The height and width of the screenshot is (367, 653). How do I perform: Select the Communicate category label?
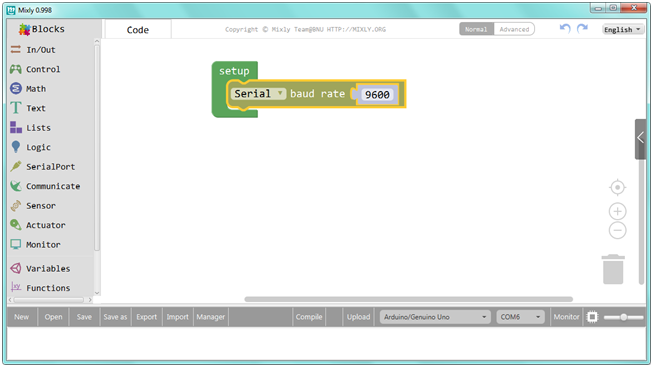(x=53, y=186)
